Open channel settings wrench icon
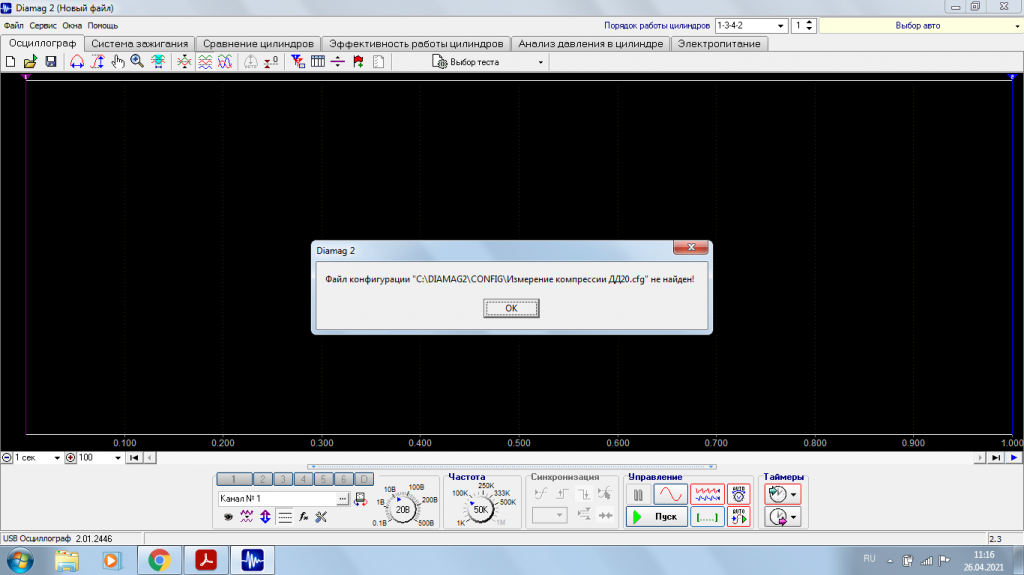The image size is (1024, 575). pyautogui.click(x=321, y=517)
